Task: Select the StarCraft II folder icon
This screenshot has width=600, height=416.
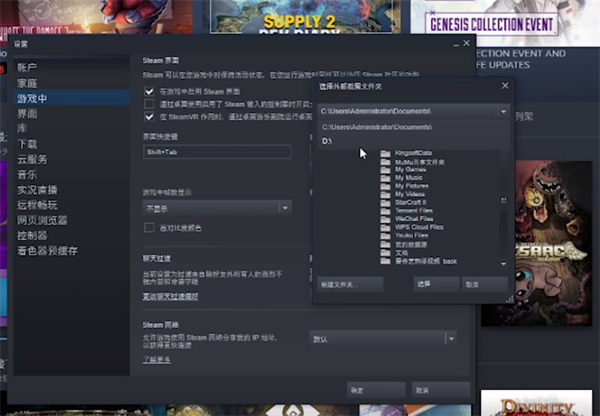Action: pos(385,203)
